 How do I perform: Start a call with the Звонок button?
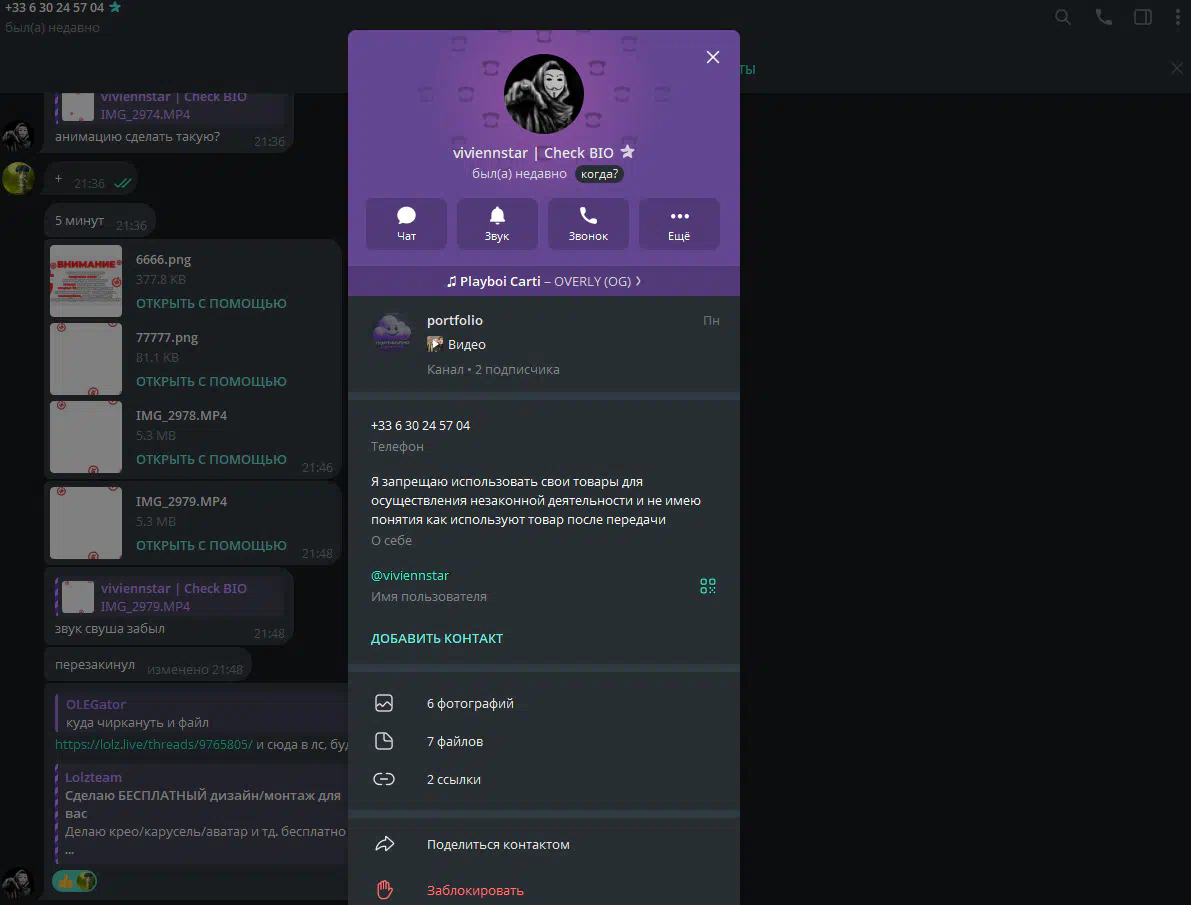(x=588, y=224)
